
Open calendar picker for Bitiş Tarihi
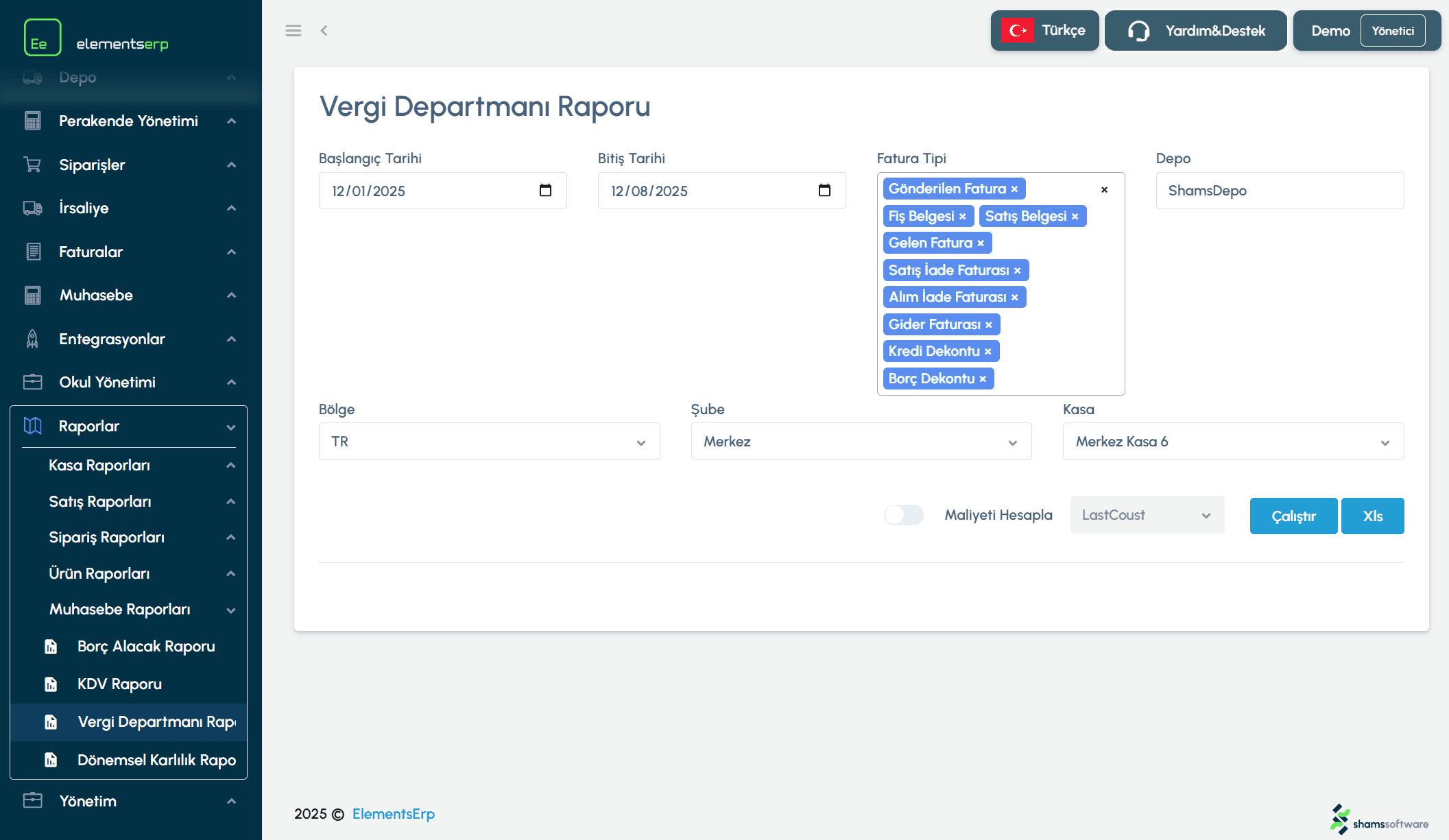824,190
